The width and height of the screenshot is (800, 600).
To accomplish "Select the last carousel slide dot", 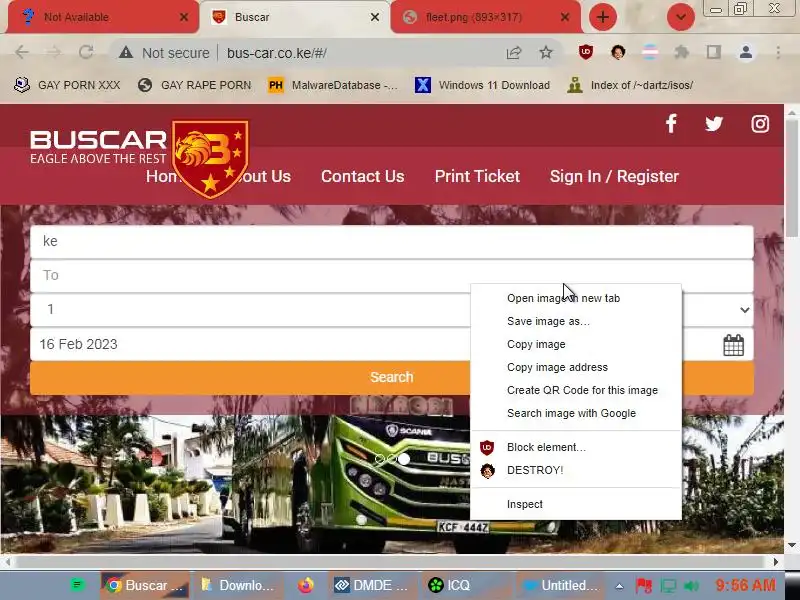I will click(404, 459).
